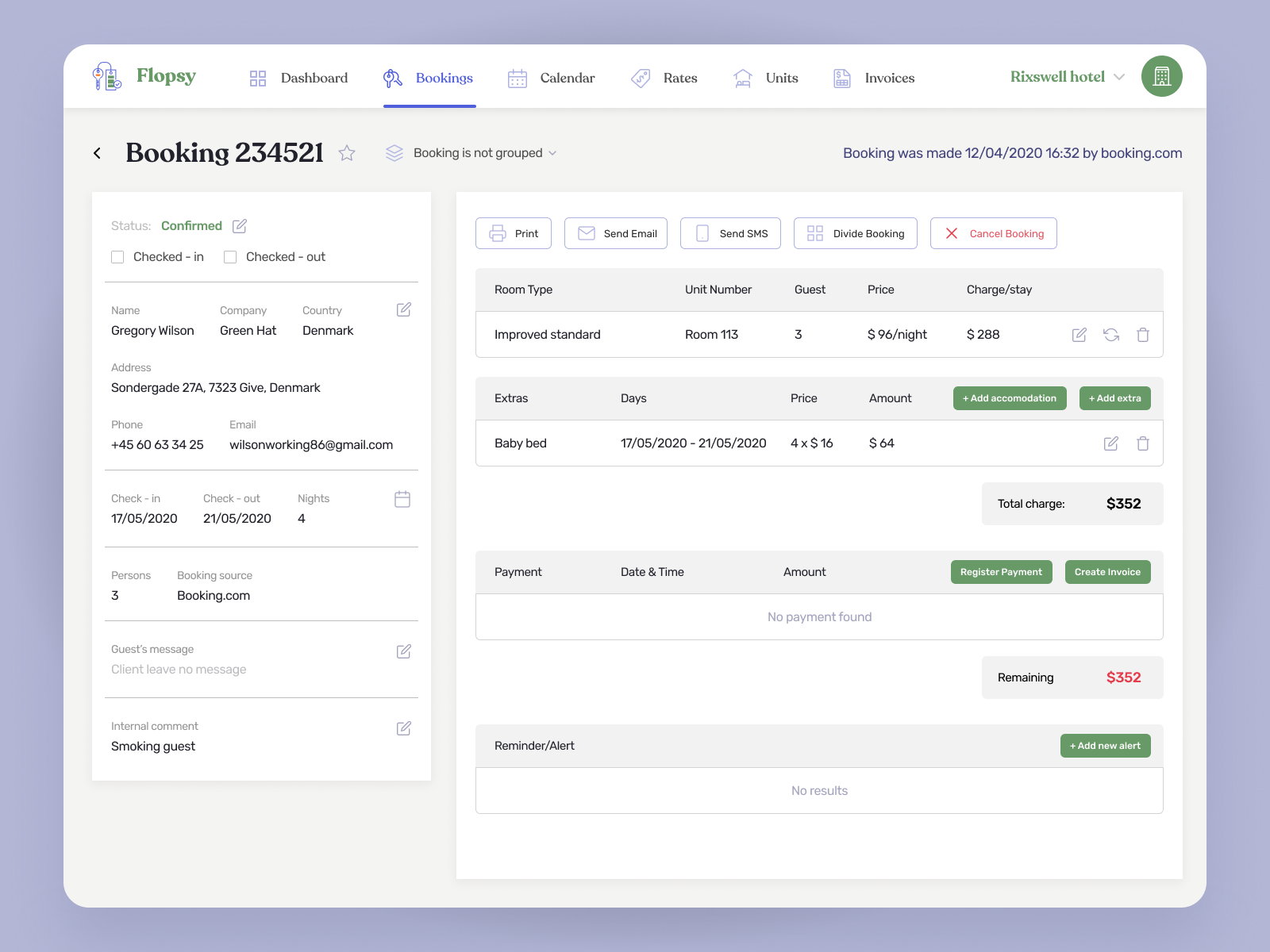Select the Divide Booking icon
The height and width of the screenshot is (952, 1270).
[815, 233]
